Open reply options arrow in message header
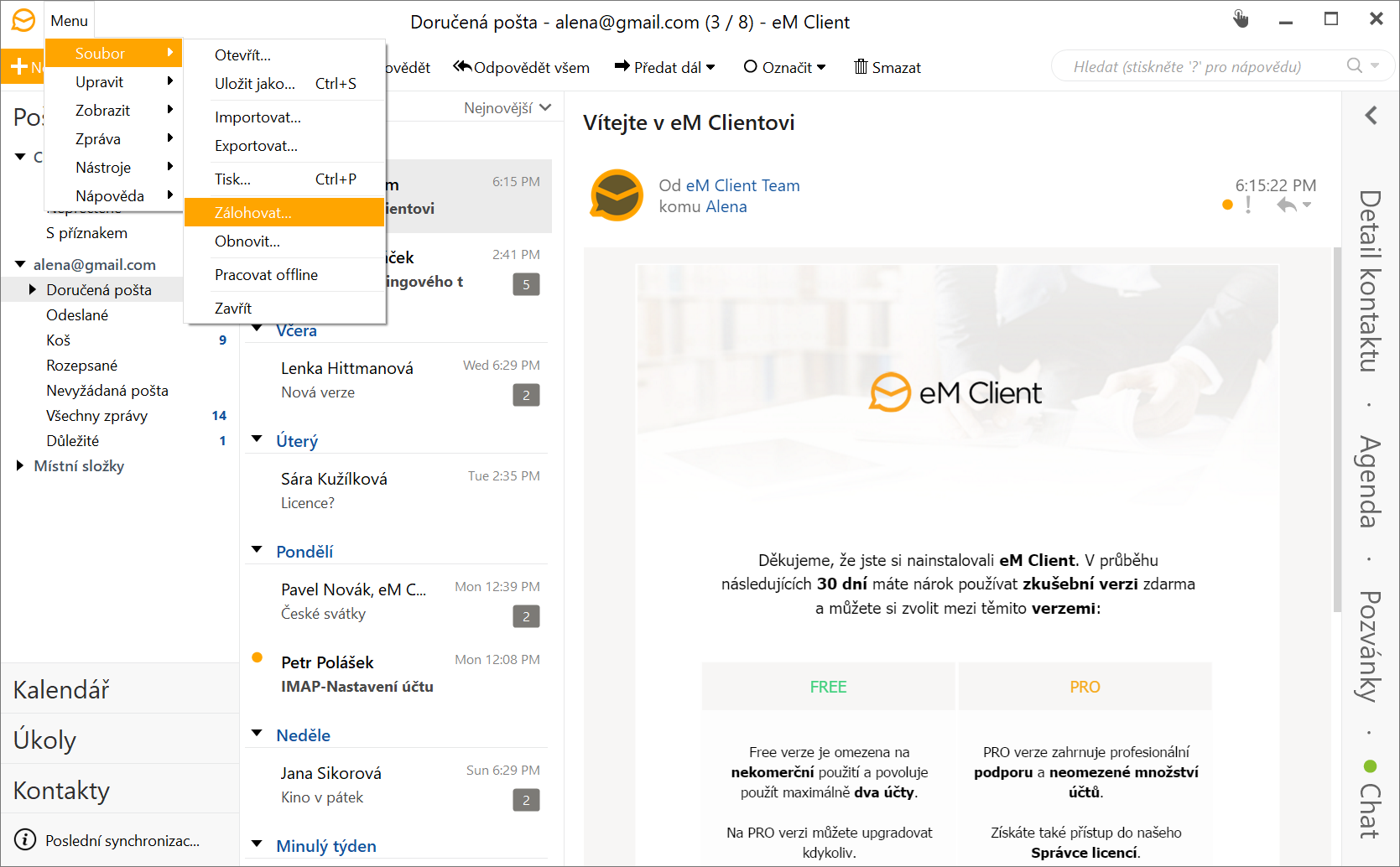Viewport: 1400px width, 867px height. point(1307,205)
